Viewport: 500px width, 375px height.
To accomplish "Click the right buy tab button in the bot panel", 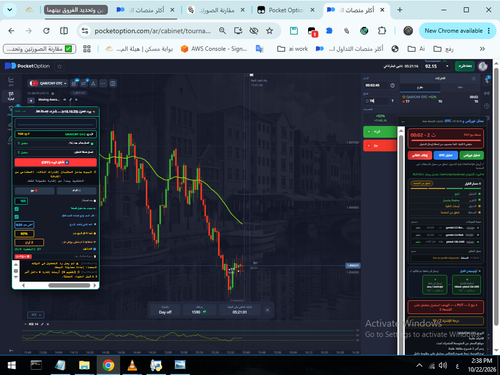I will [x=77, y=191].
